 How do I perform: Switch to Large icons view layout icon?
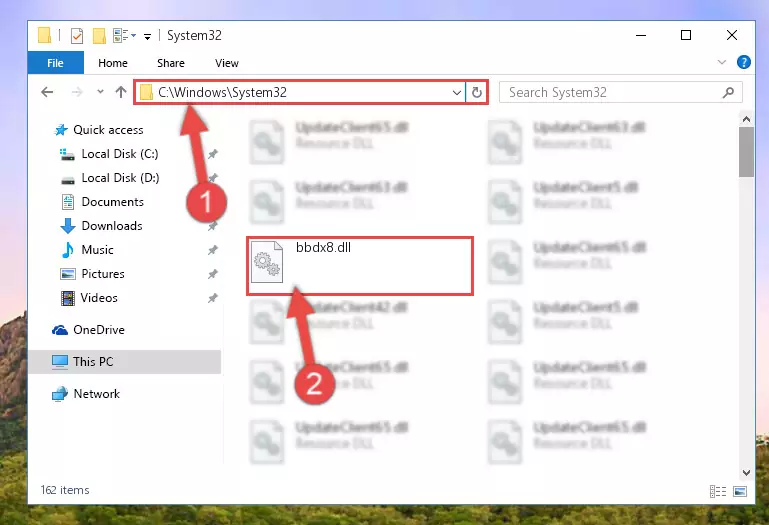[x=740, y=491]
